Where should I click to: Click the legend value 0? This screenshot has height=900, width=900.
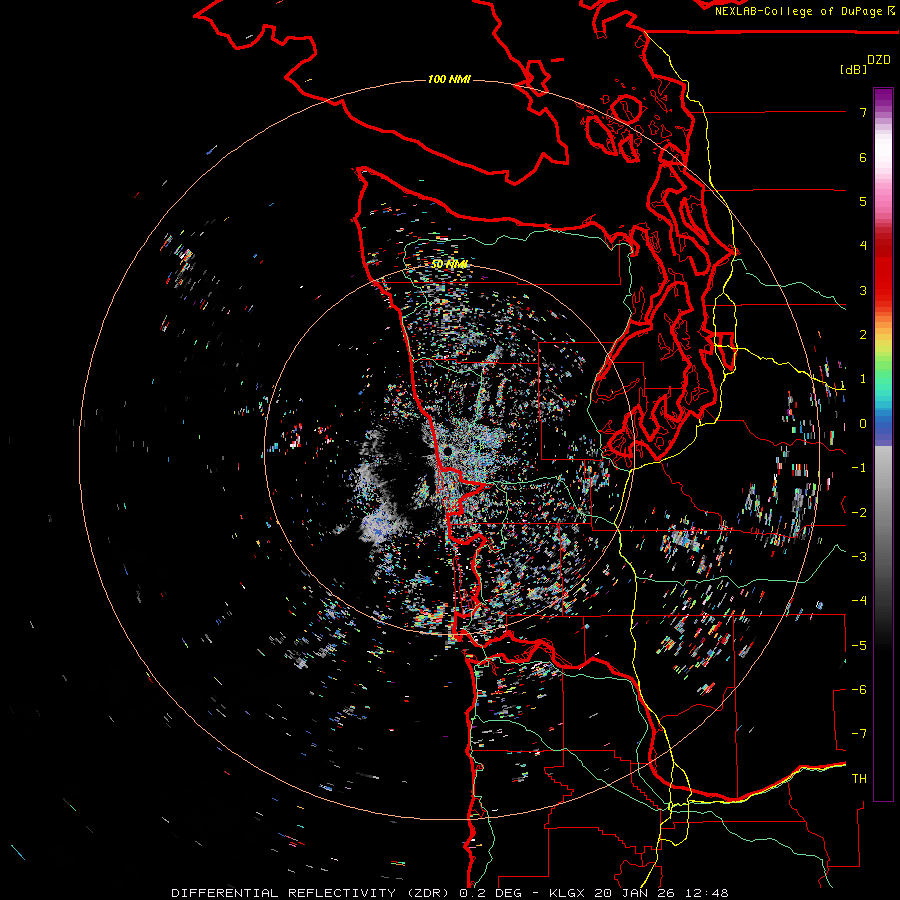(863, 424)
